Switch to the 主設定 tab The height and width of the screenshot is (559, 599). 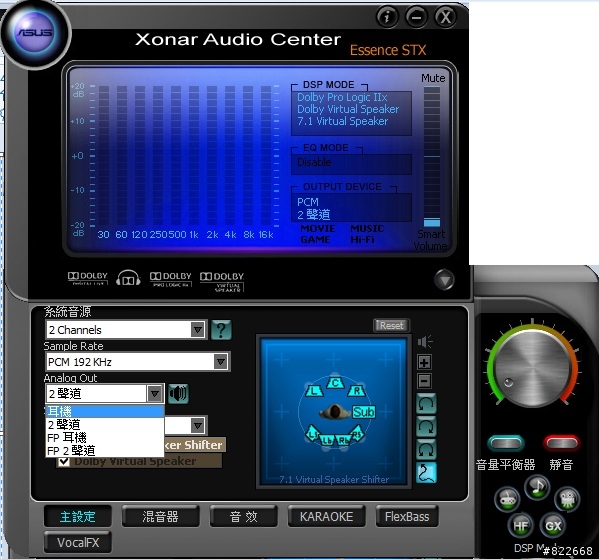pyautogui.click(x=78, y=516)
